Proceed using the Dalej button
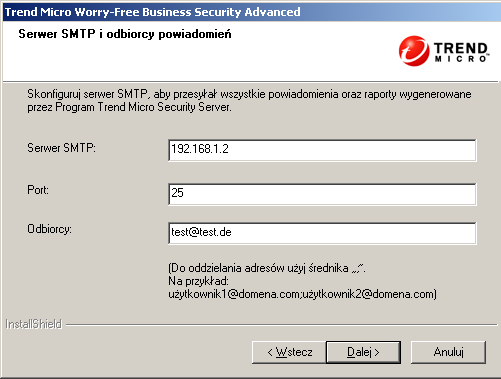Image resolution: width=501 pixels, height=379 pixels. coord(363,352)
